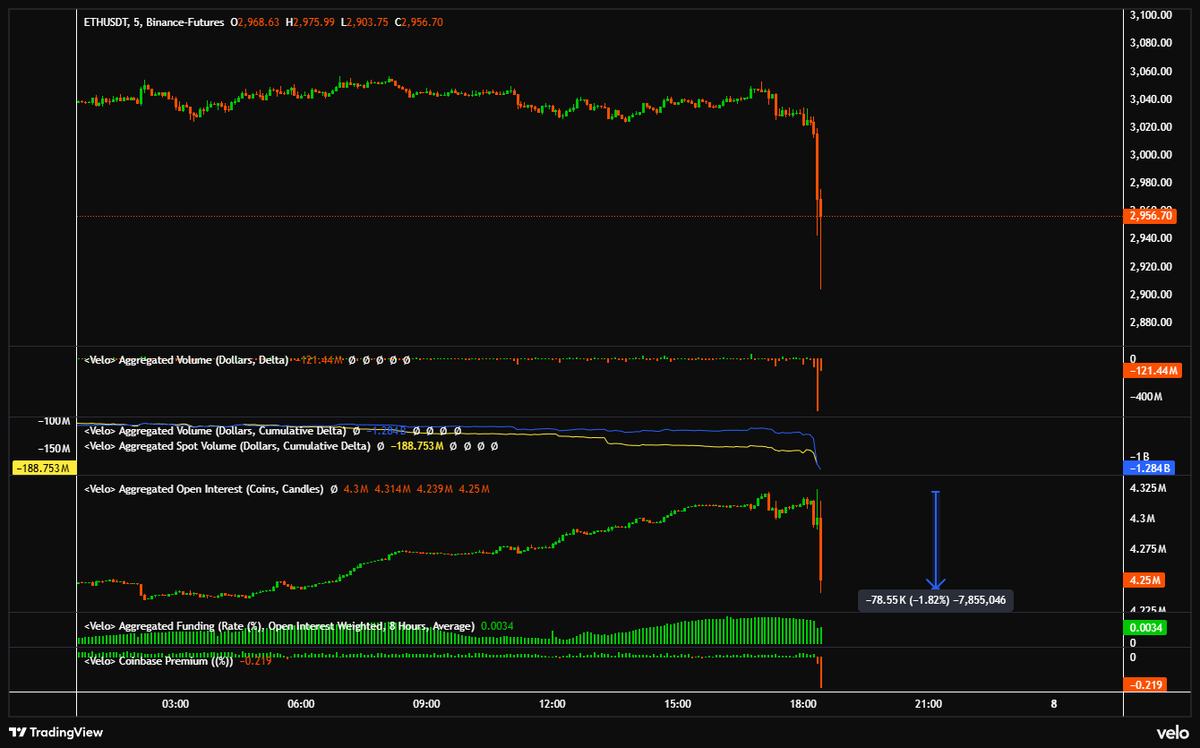Open Aggregated Funding Rate legend

coord(279,626)
